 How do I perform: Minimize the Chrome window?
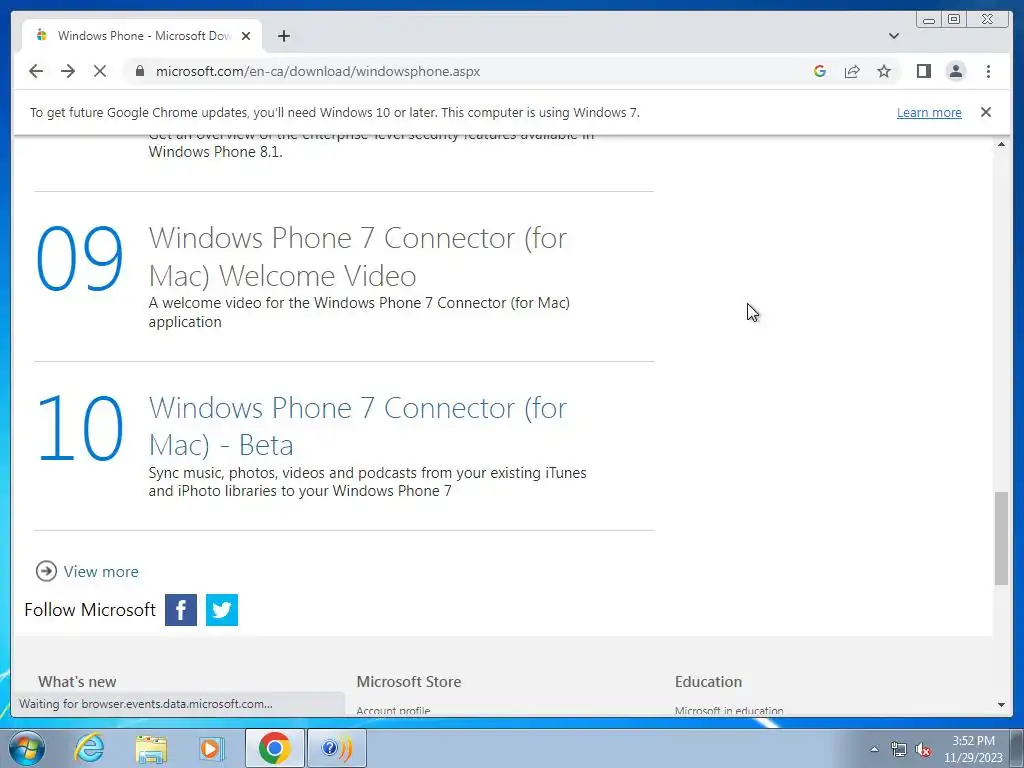[x=929, y=20]
